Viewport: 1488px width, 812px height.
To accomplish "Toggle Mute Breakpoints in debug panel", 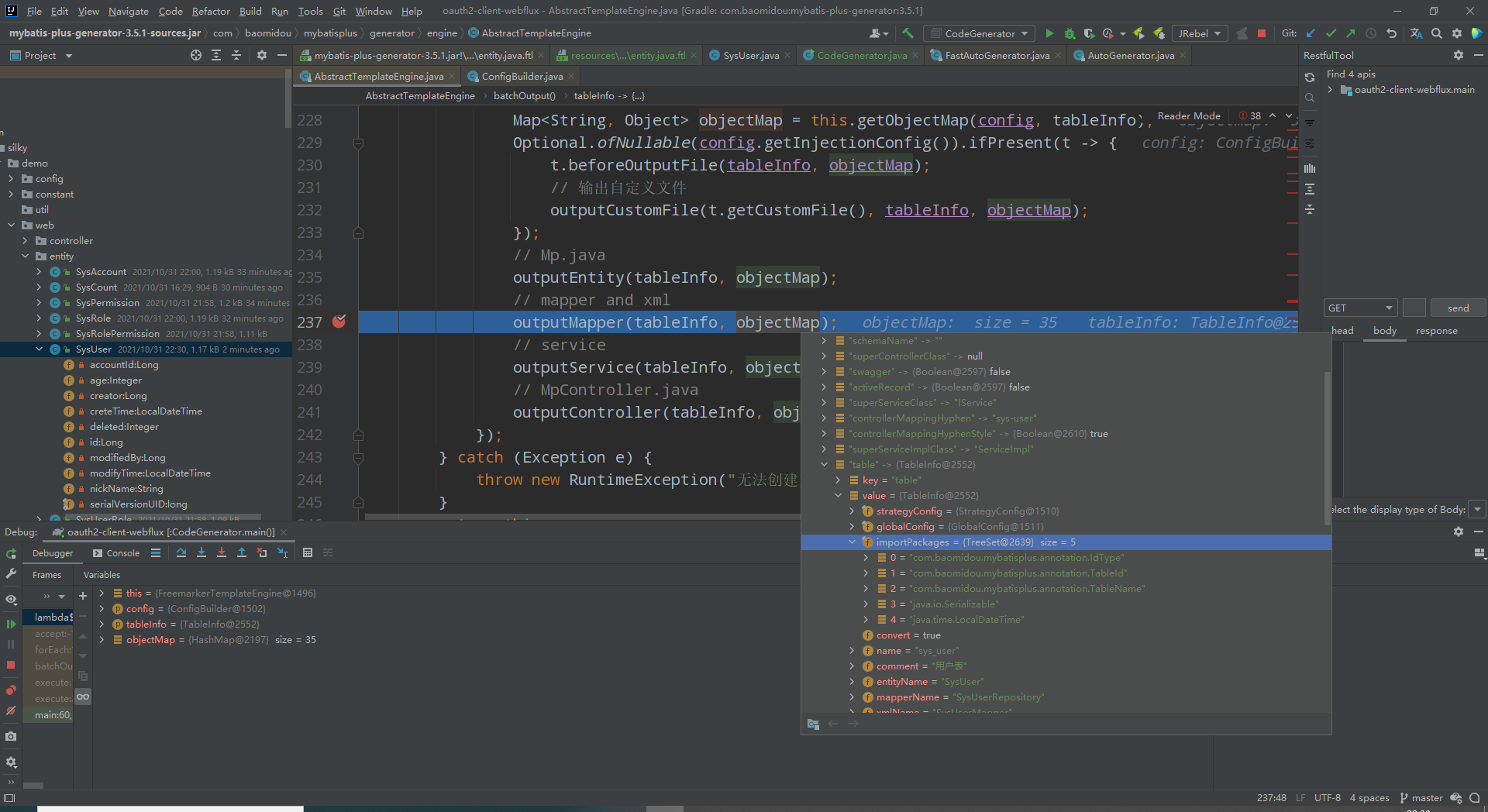I will coord(11,710).
